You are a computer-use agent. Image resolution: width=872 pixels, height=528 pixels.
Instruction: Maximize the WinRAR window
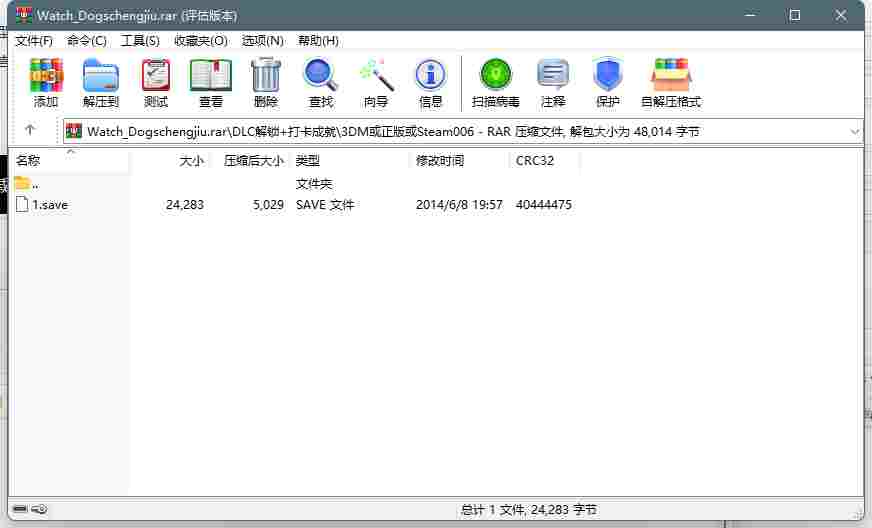coord(795,15)
